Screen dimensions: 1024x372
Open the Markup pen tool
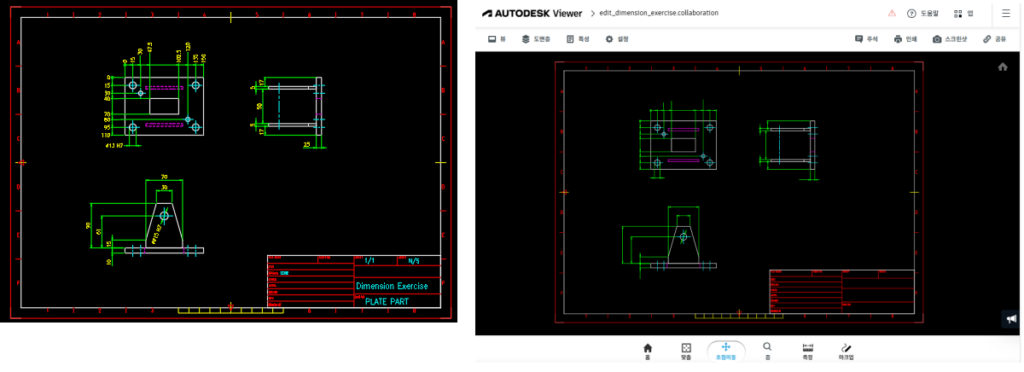point(846,350)
